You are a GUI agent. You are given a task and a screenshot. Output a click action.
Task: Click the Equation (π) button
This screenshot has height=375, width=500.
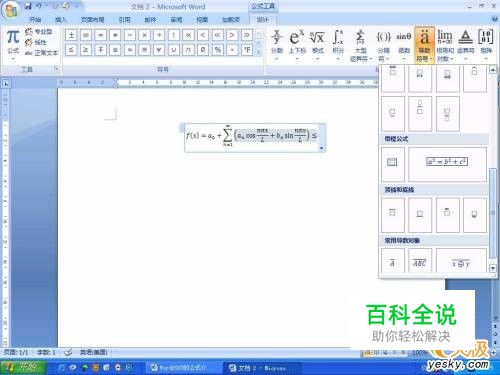click(x=13, y=45)
